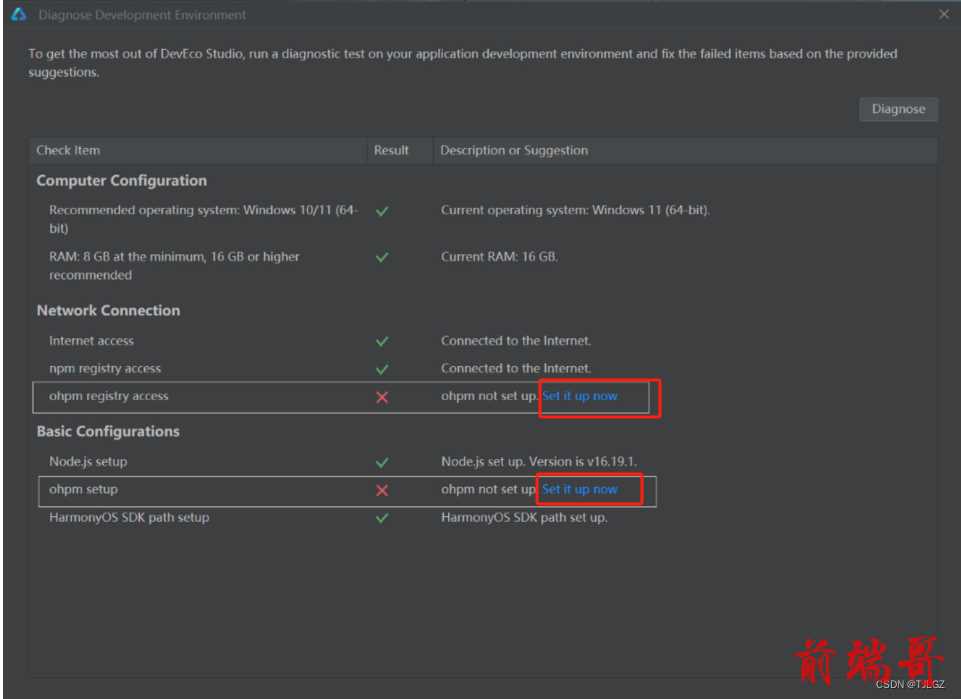The height and width of the screenshot is (699, 961).
Task: Click the green check for Internet access
Action: tap(382, 341)
